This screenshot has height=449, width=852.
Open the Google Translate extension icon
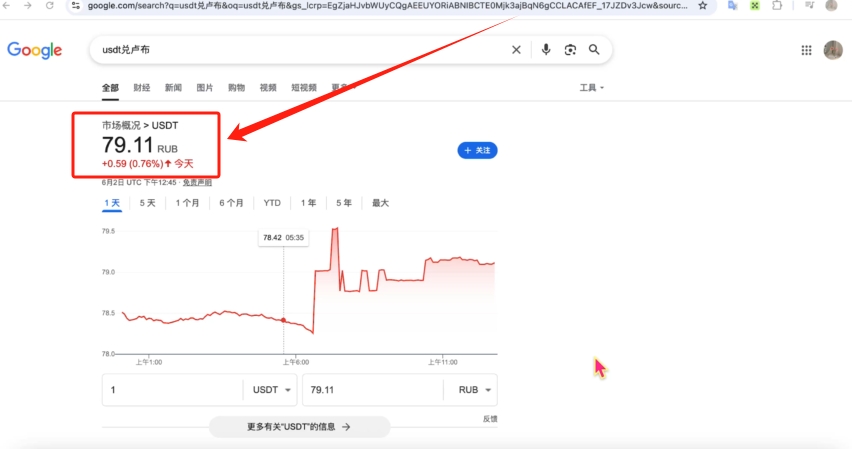pyautogui.click(x=732, y=5)
